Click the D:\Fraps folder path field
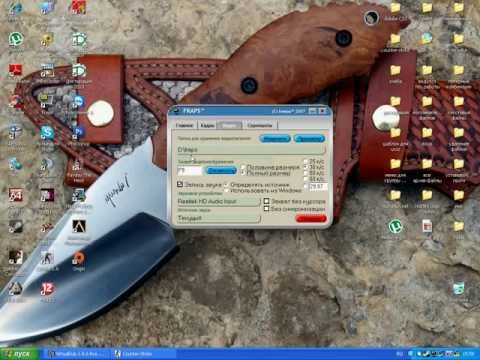The width and height of the screenshot is (480, 360). coord(251,150)
